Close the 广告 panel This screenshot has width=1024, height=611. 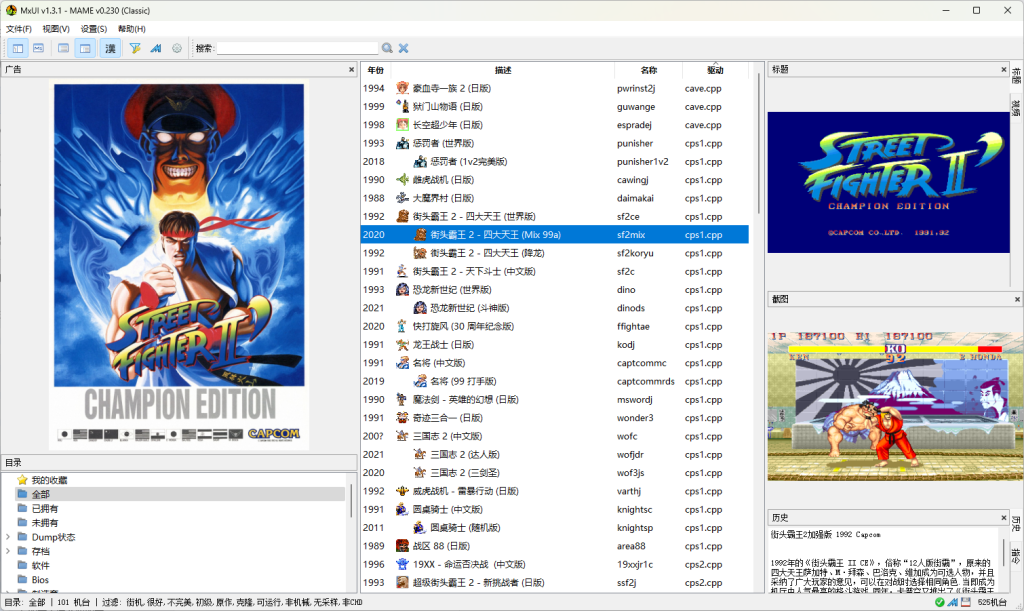click(351, 70)
